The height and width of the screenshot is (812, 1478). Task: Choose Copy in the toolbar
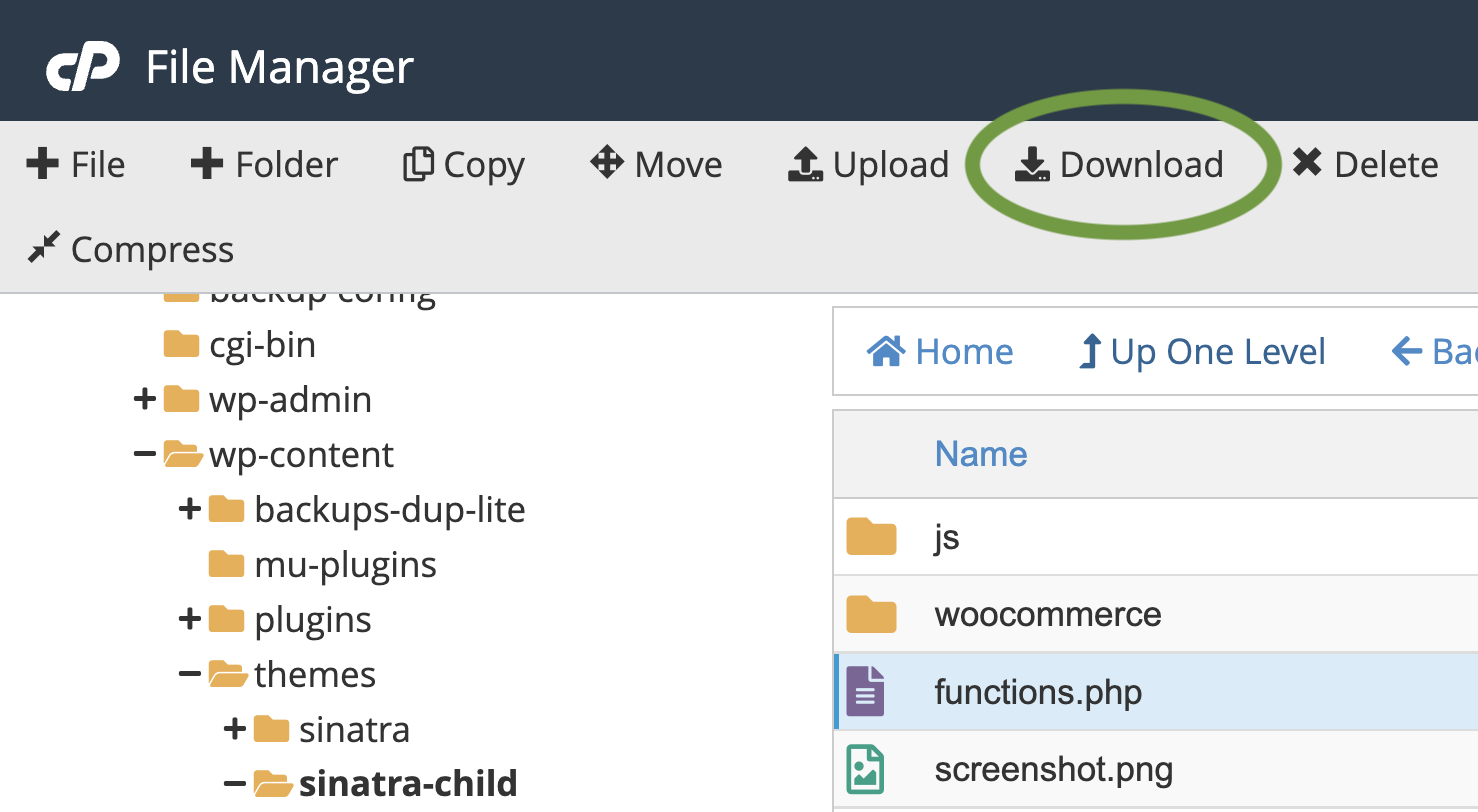coord(463,165)
